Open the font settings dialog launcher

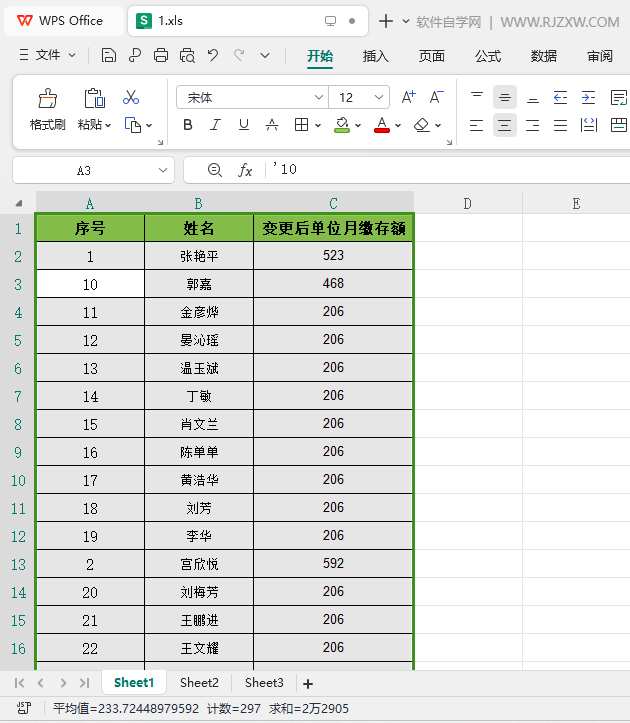[x=449, y=142]
